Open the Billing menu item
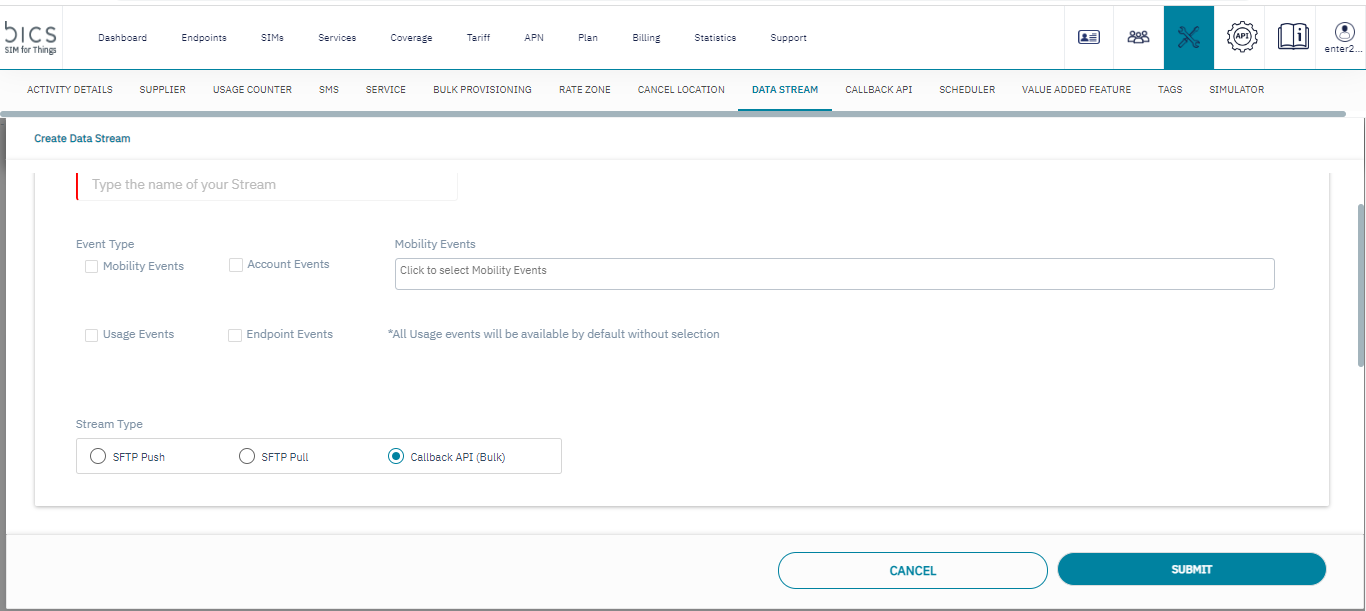Screen dimensions: 1366x611 click(646, 38)
